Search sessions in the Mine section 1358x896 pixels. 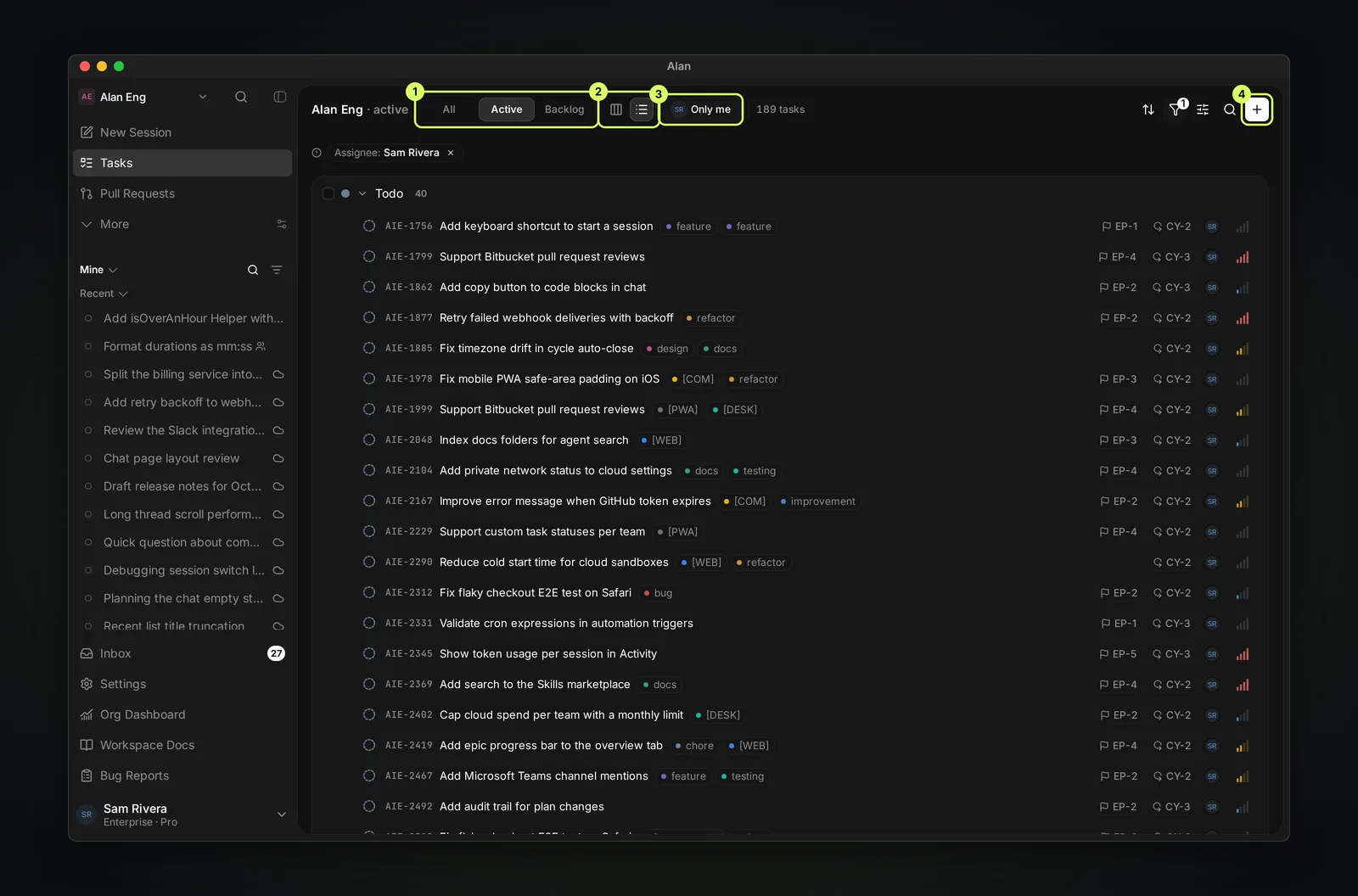tap(253, 270)
